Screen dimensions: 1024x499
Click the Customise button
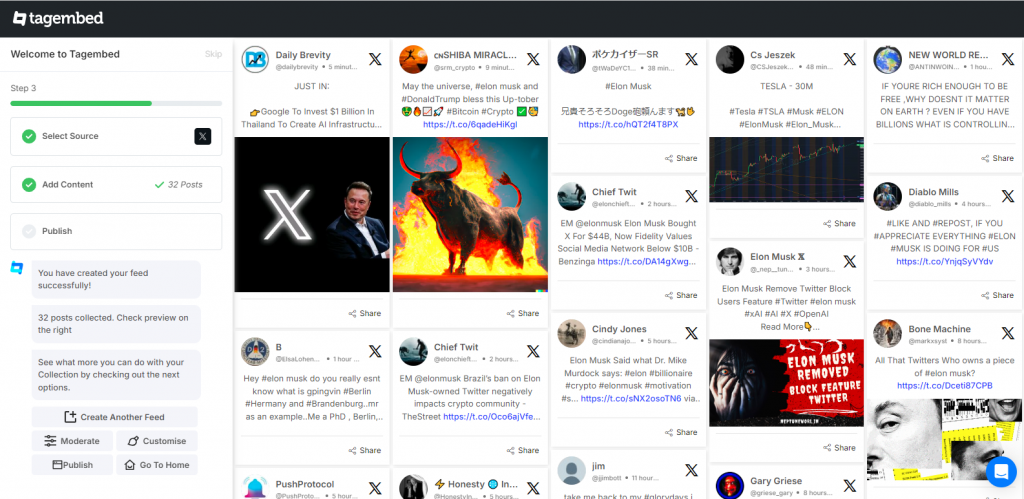(x=157, y=441)
